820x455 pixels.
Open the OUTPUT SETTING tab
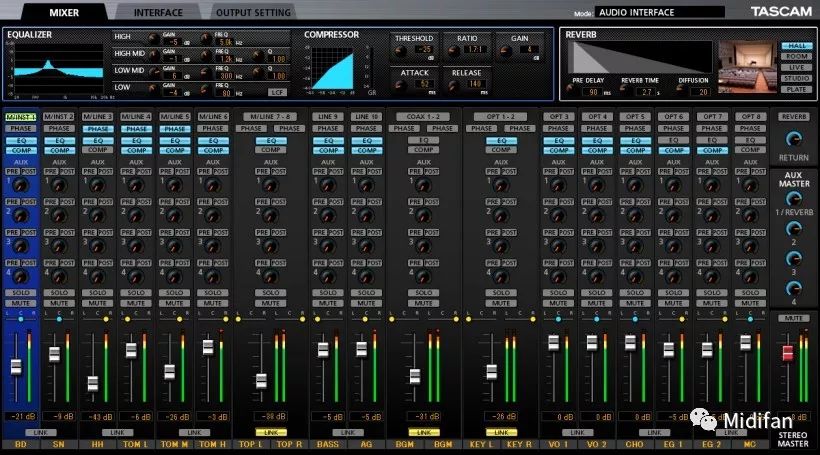coord(253,13)
